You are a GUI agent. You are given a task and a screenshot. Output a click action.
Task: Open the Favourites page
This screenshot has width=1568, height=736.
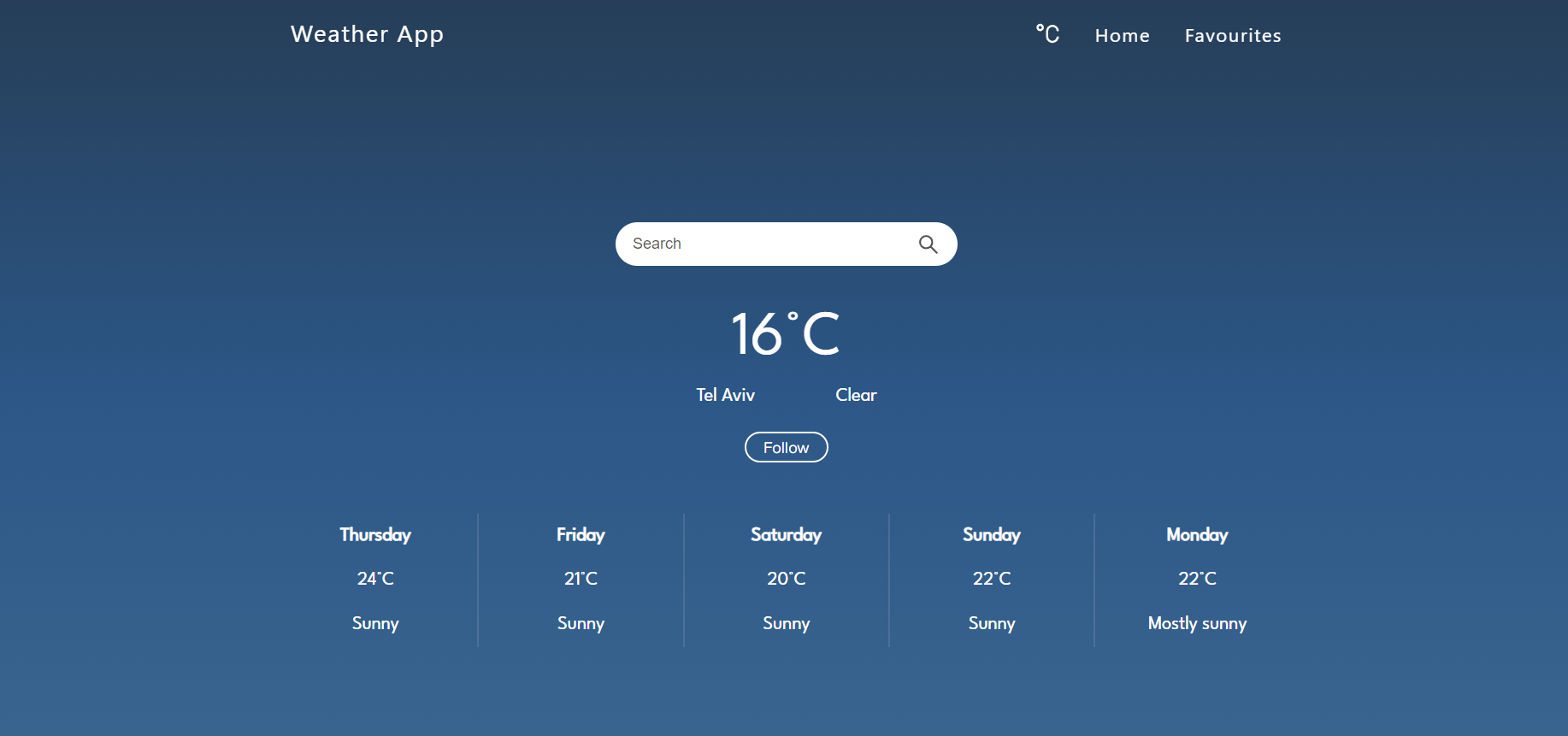coord(1232,36)
